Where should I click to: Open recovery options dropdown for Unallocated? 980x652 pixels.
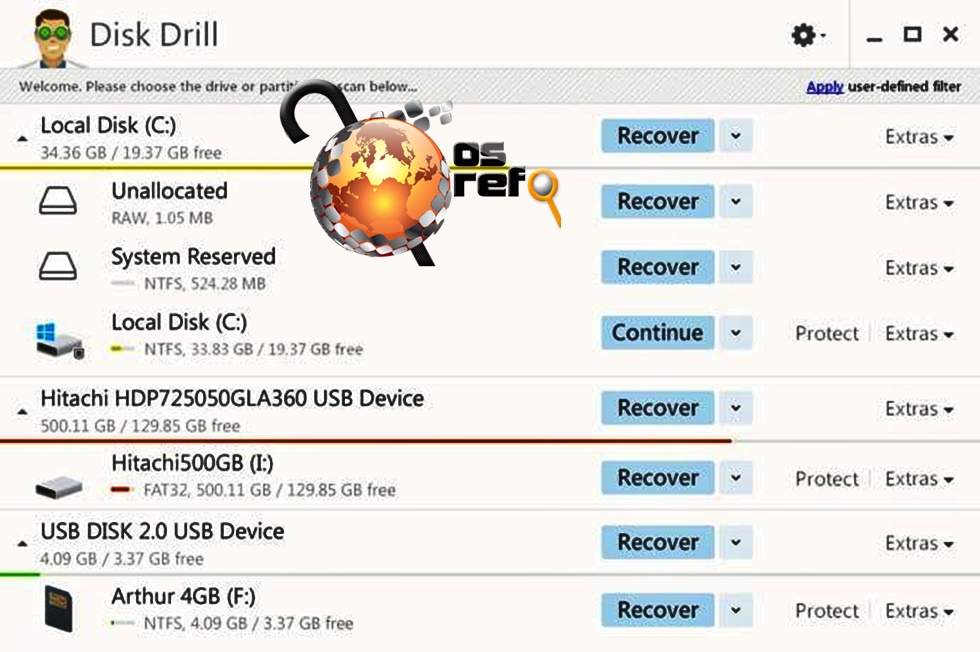736,201
